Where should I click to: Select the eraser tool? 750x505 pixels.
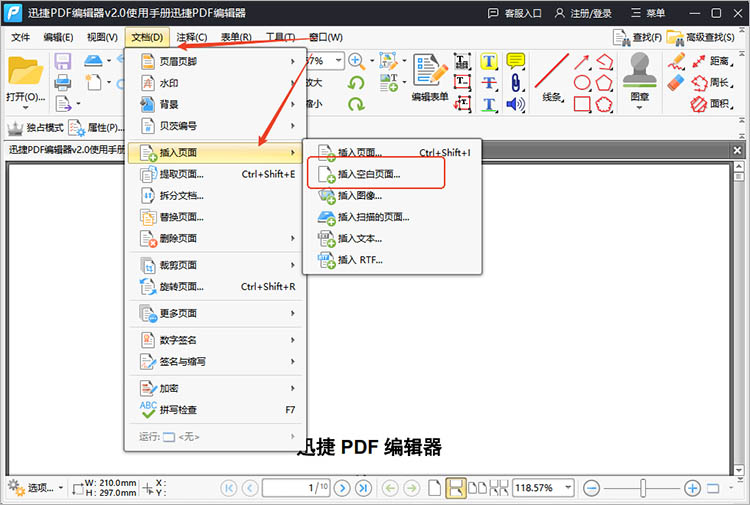[x=676, y=83]
